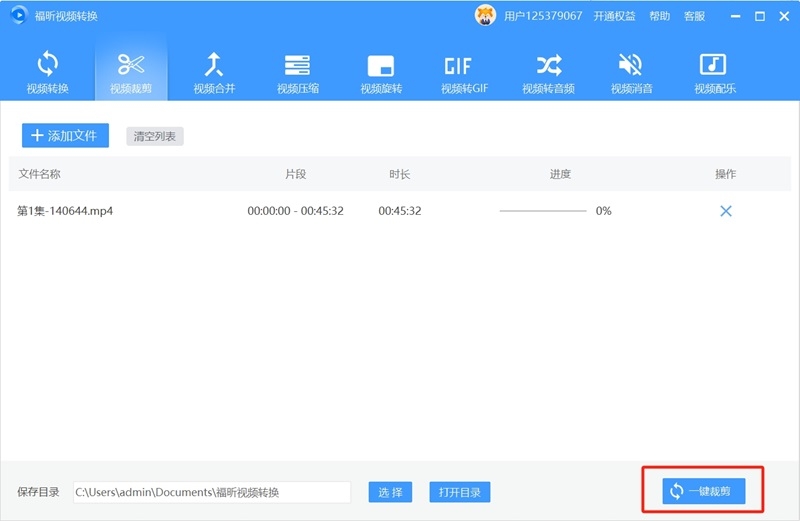Image resolution: width=800 pixels, height=521 pixels.
Task: Click the 打开目录 open folder button
Action: 460,492
